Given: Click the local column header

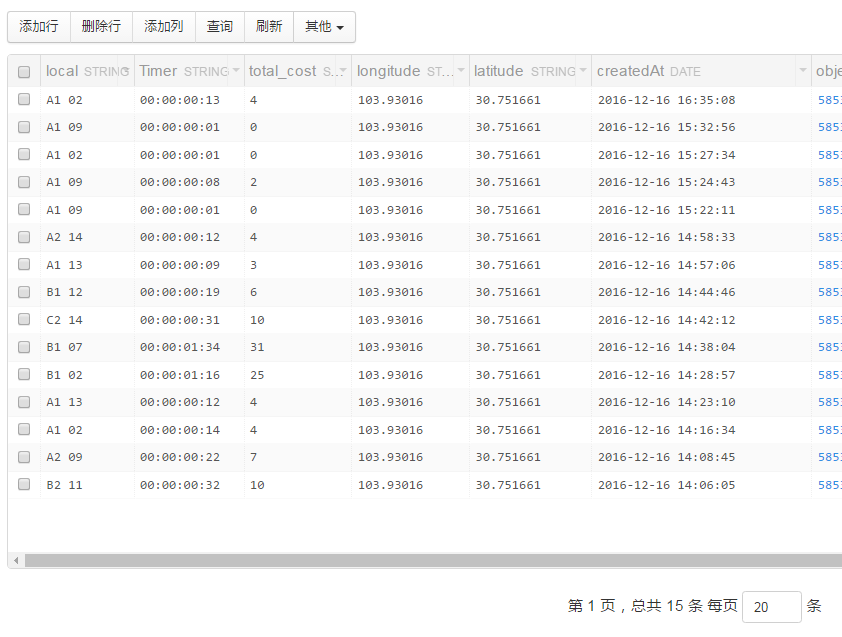Looking at the screenshot, I should (87, 71).
